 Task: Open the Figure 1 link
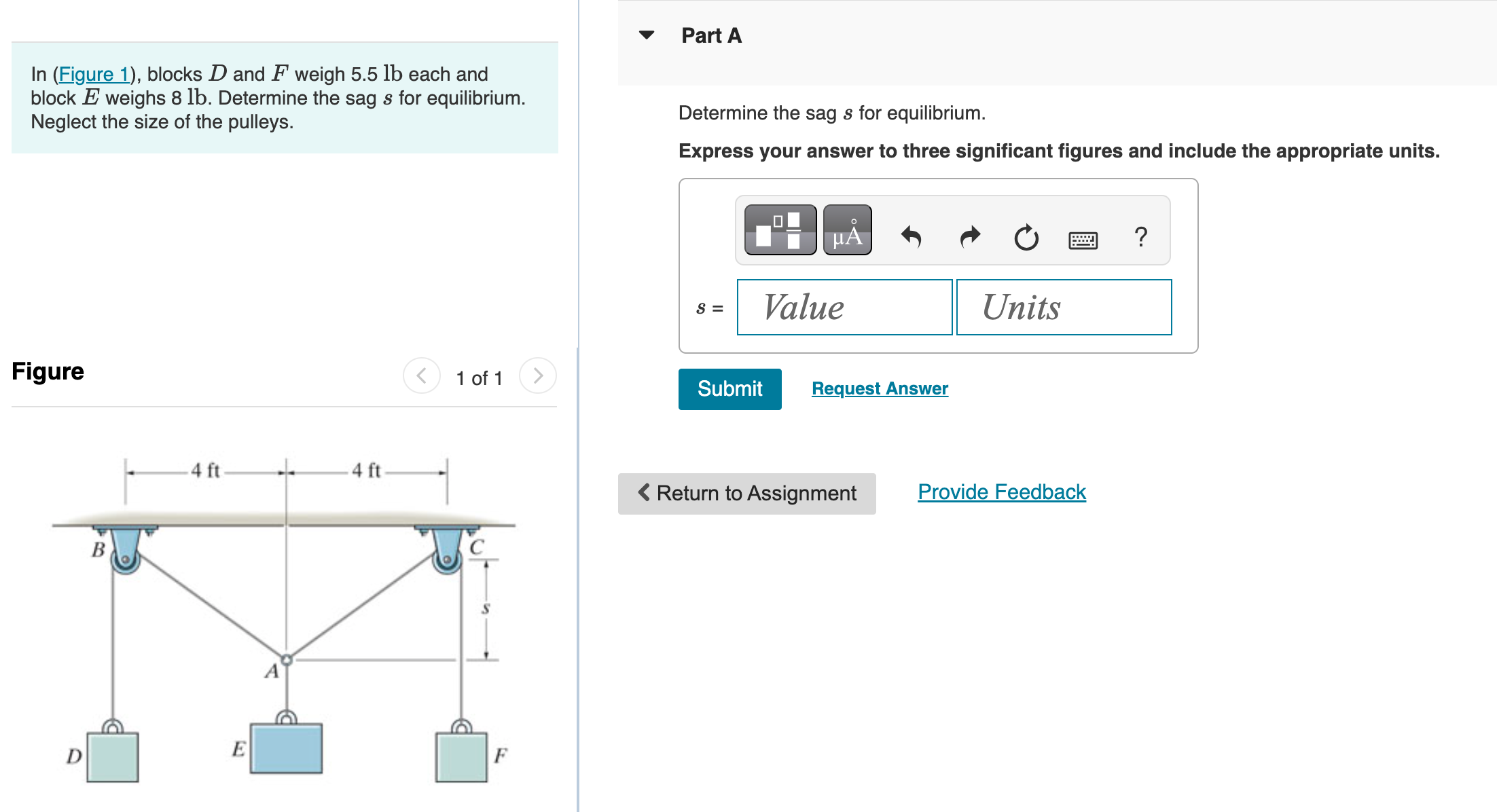tap(94, 74)
